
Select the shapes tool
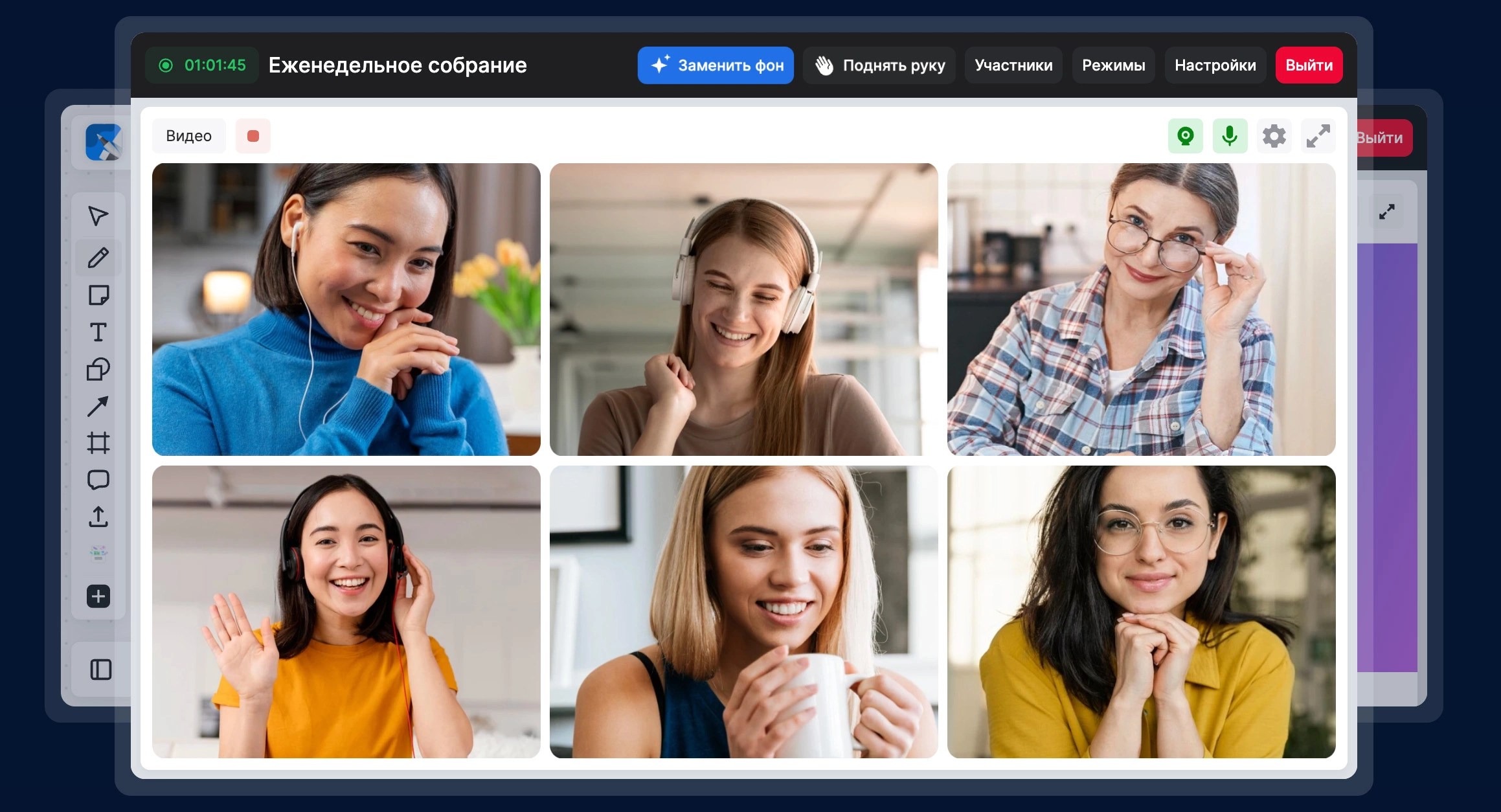[98, 370]
